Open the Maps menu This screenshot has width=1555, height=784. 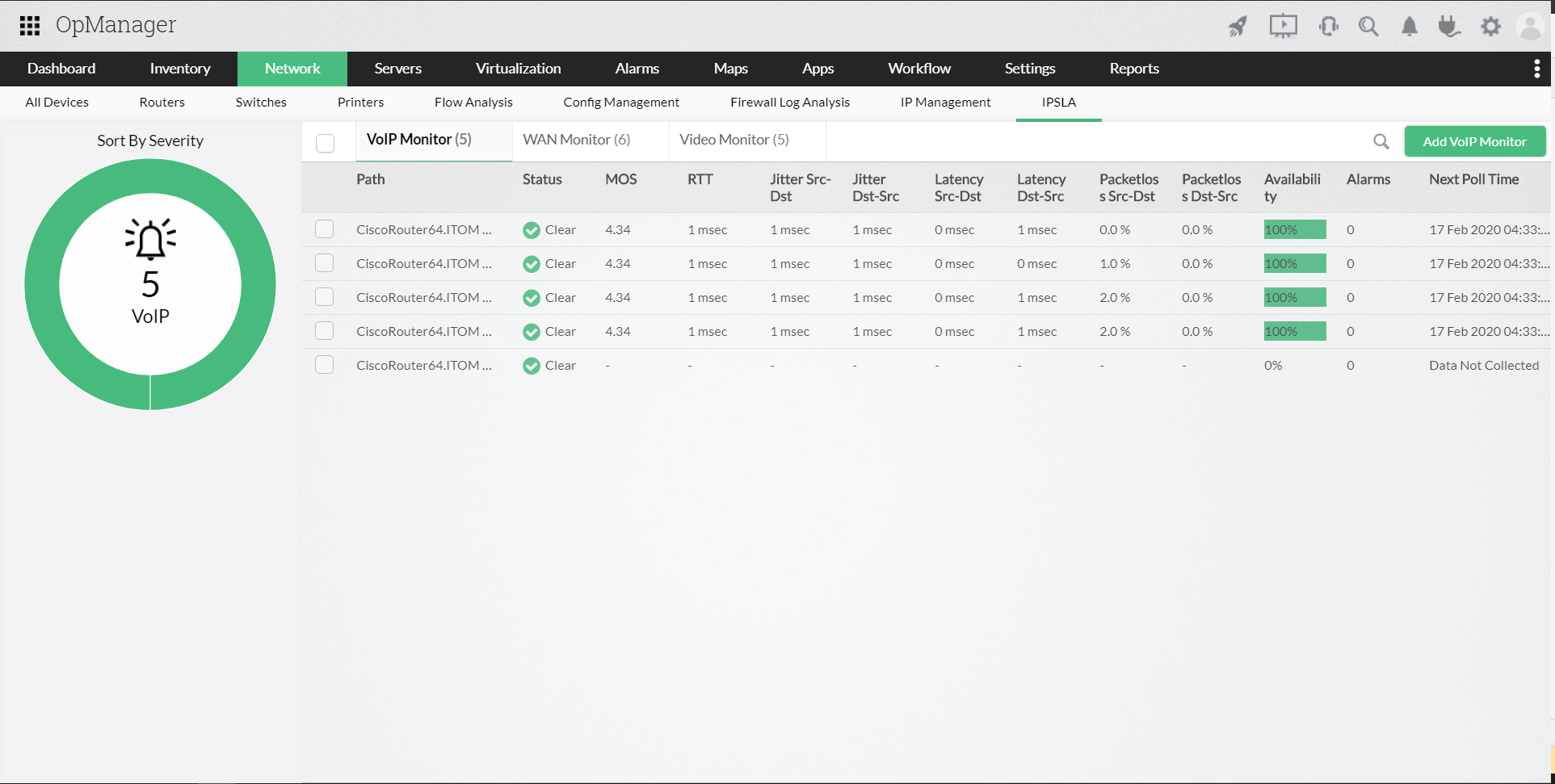731,69
